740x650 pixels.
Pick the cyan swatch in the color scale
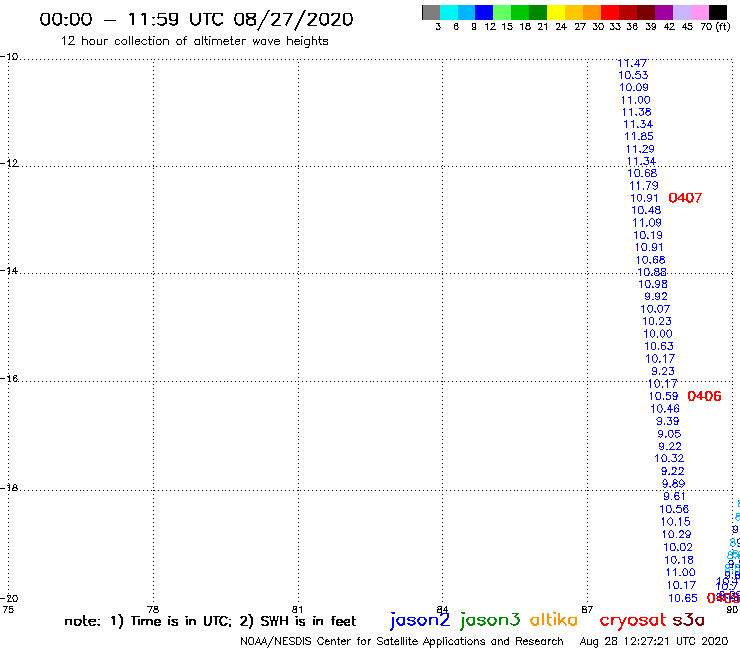click(448, 12)
